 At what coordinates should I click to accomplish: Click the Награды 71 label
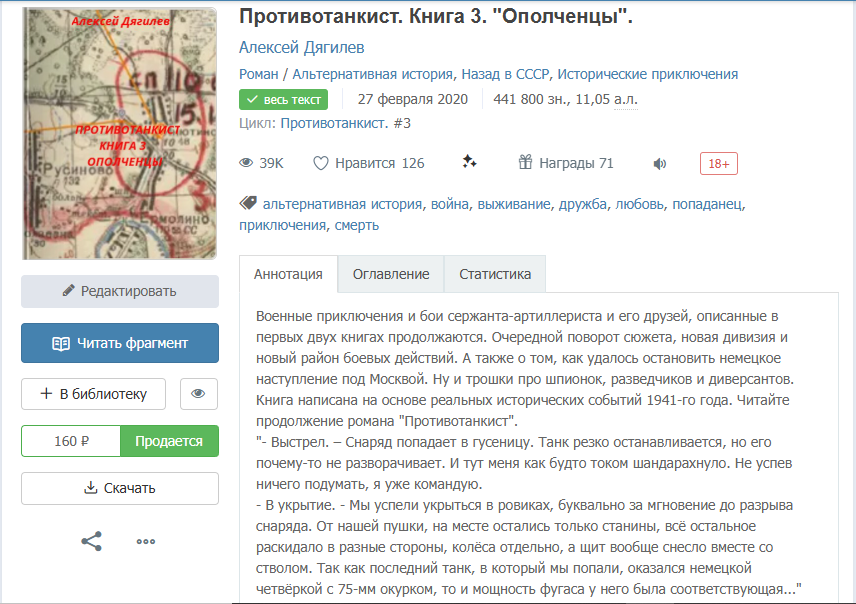tap(576, 163)
